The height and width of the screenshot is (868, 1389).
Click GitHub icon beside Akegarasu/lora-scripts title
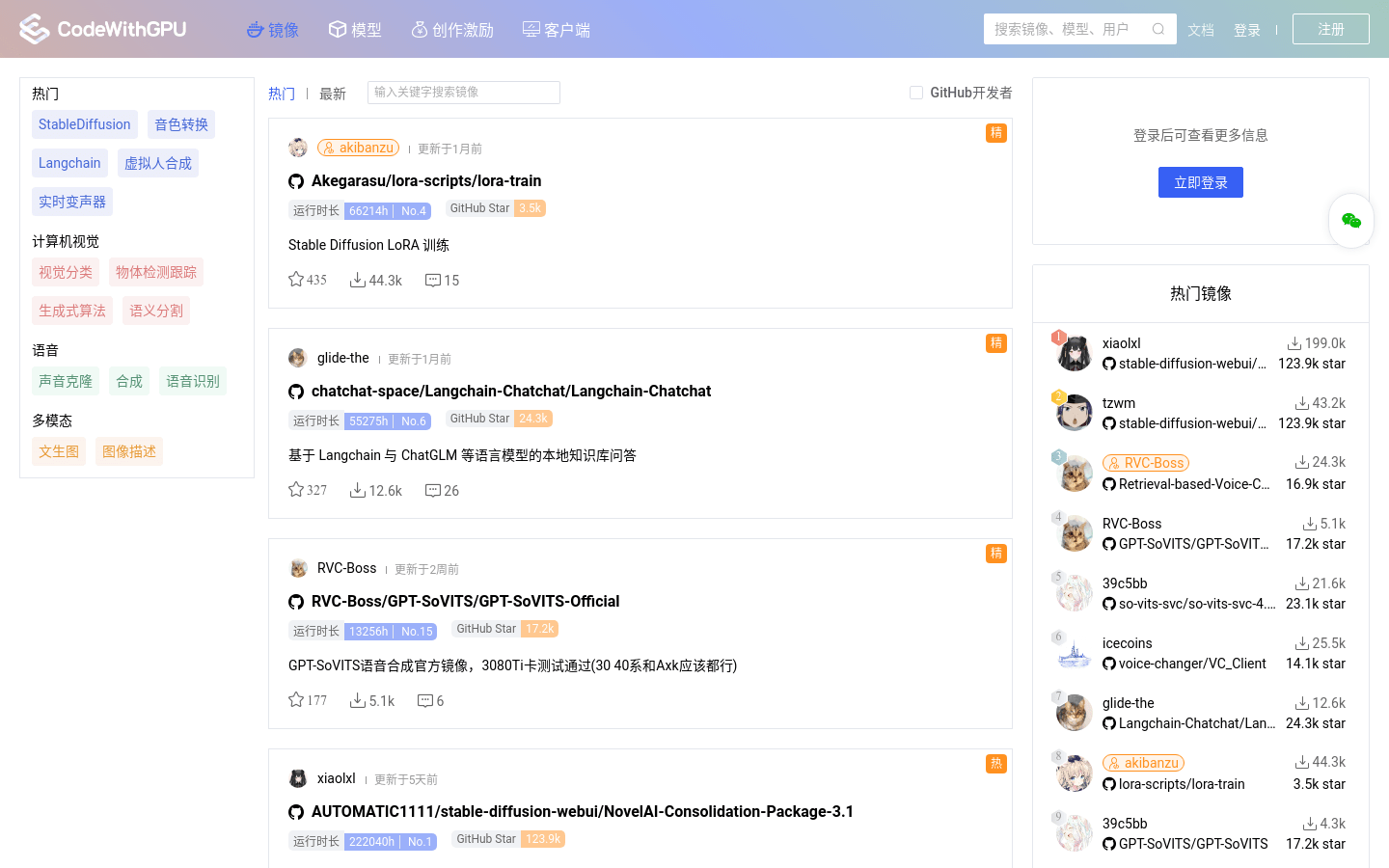tap(296, 181)
